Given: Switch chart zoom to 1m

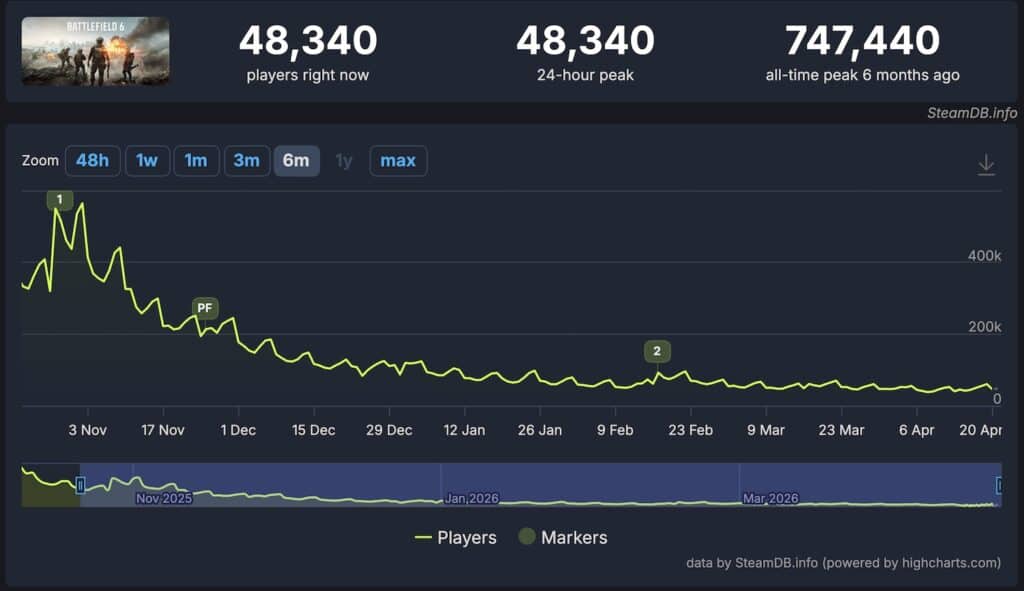Looking at the screenshot, I should pyautogui.click(x=196, y=161).
